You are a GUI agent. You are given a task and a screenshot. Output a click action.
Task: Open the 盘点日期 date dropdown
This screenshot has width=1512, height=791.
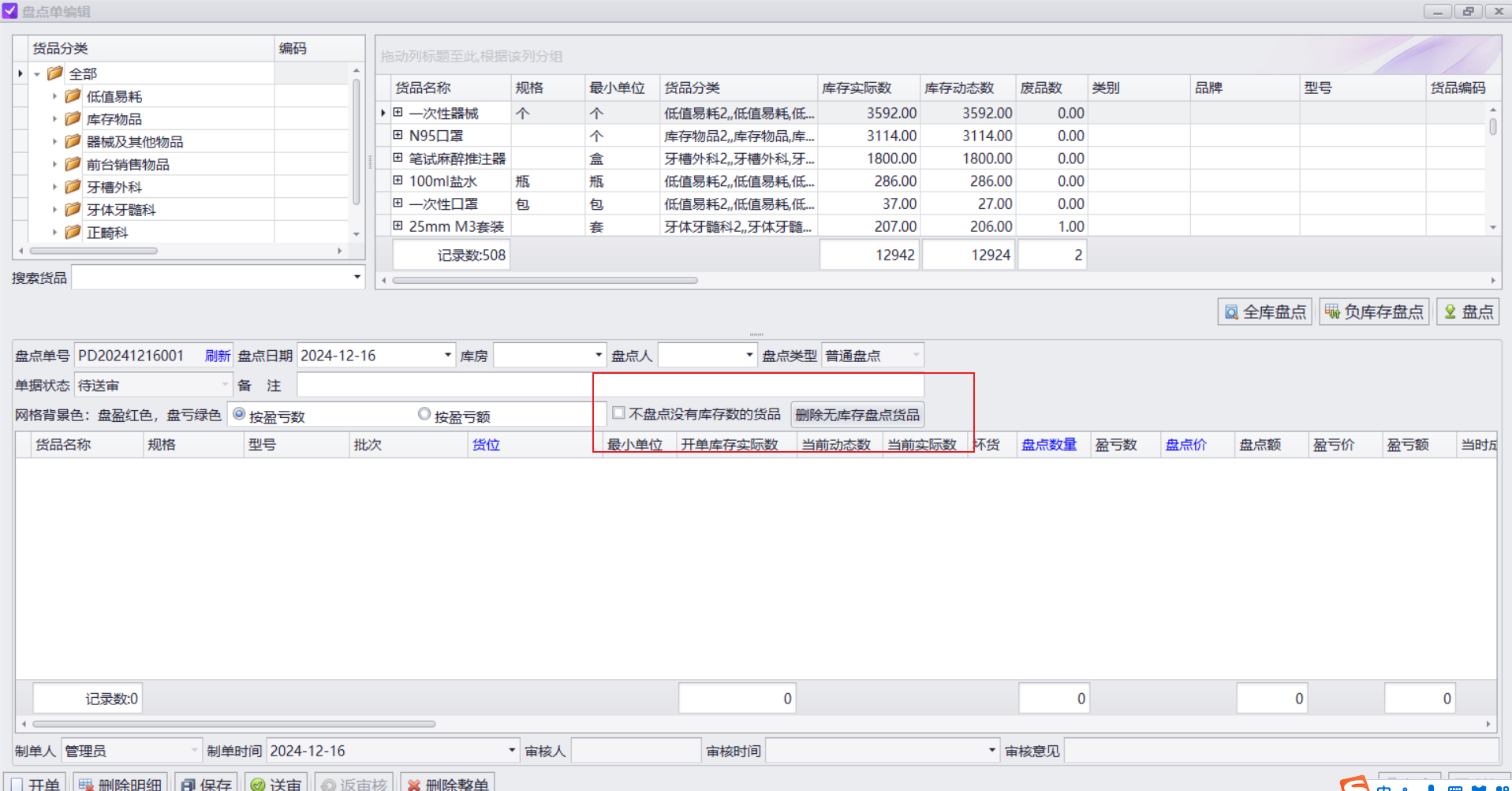tap(448, 355)
